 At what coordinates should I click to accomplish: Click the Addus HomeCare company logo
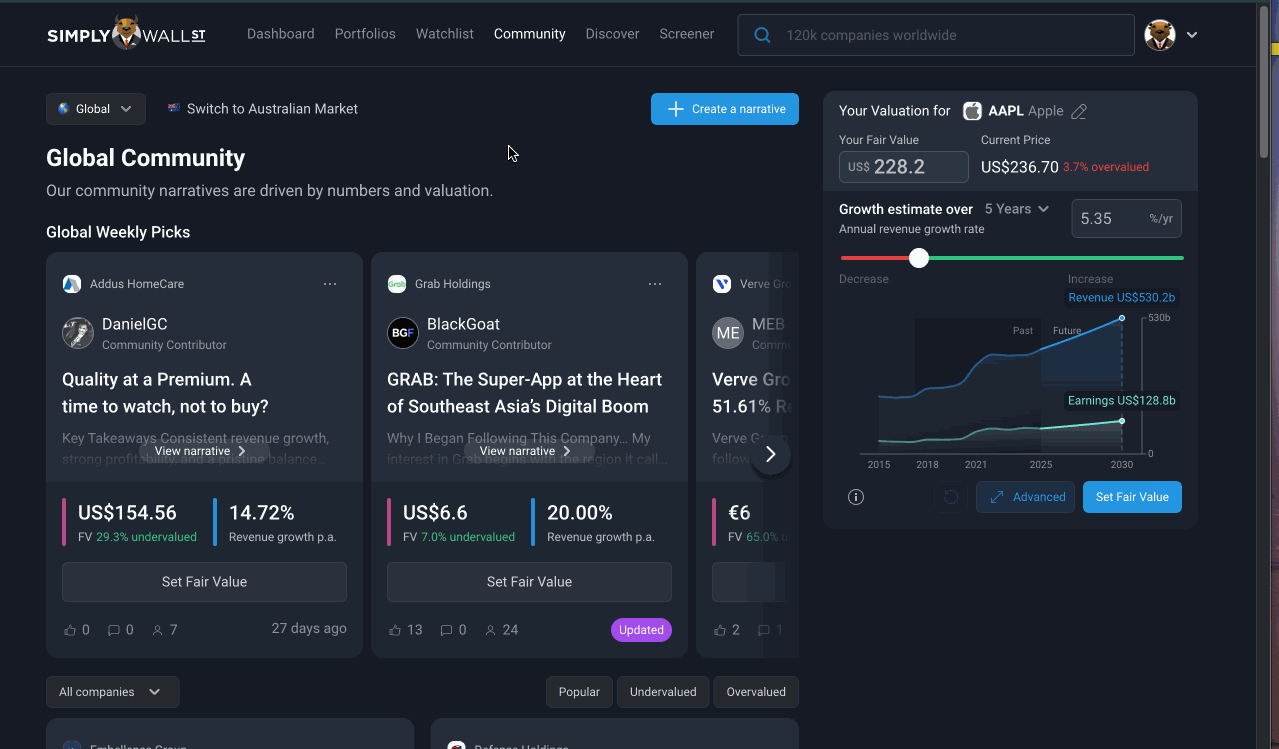click(x=71, y=284)
